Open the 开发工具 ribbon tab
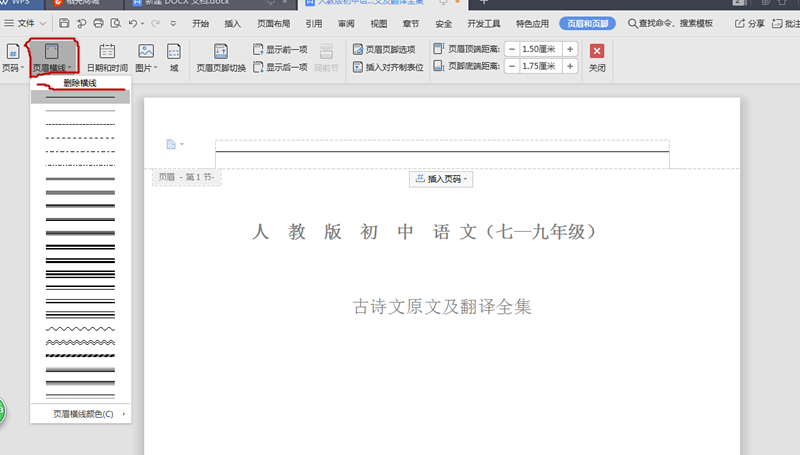This screenshot has height=455, width=800. coord(484,23)
